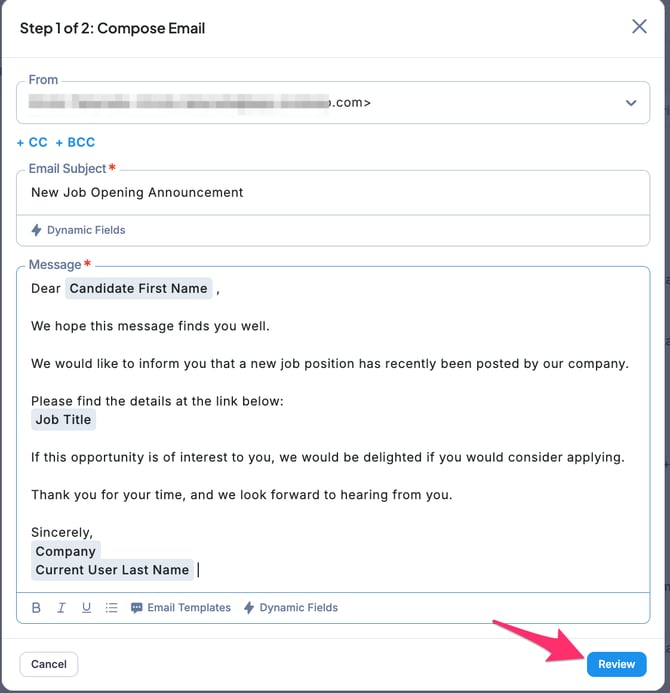Select the Current User Last Name chip
The height and width of the screenshot is (693, 670).
112,570
